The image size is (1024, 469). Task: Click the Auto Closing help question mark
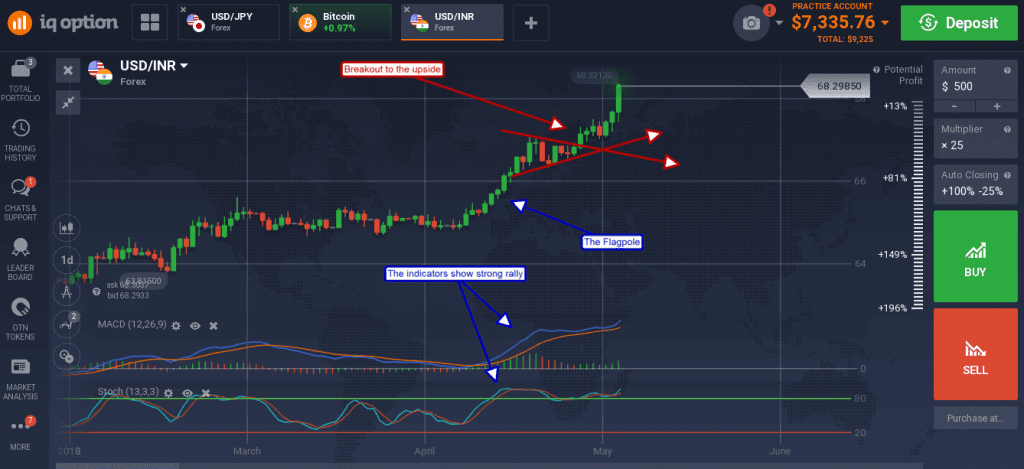(1007, 174)
